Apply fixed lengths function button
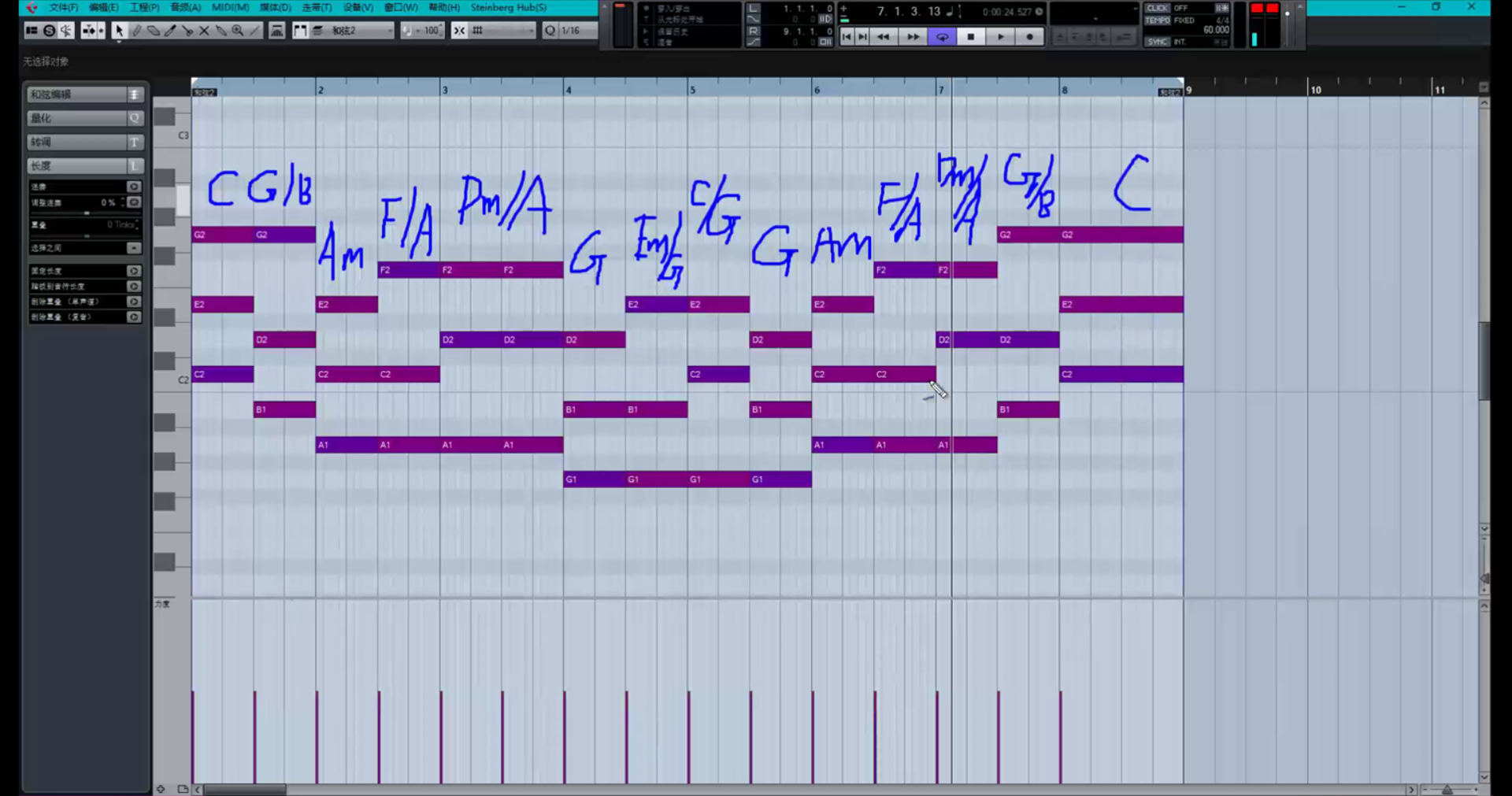Screen dimensions: 1512x796 134,271
